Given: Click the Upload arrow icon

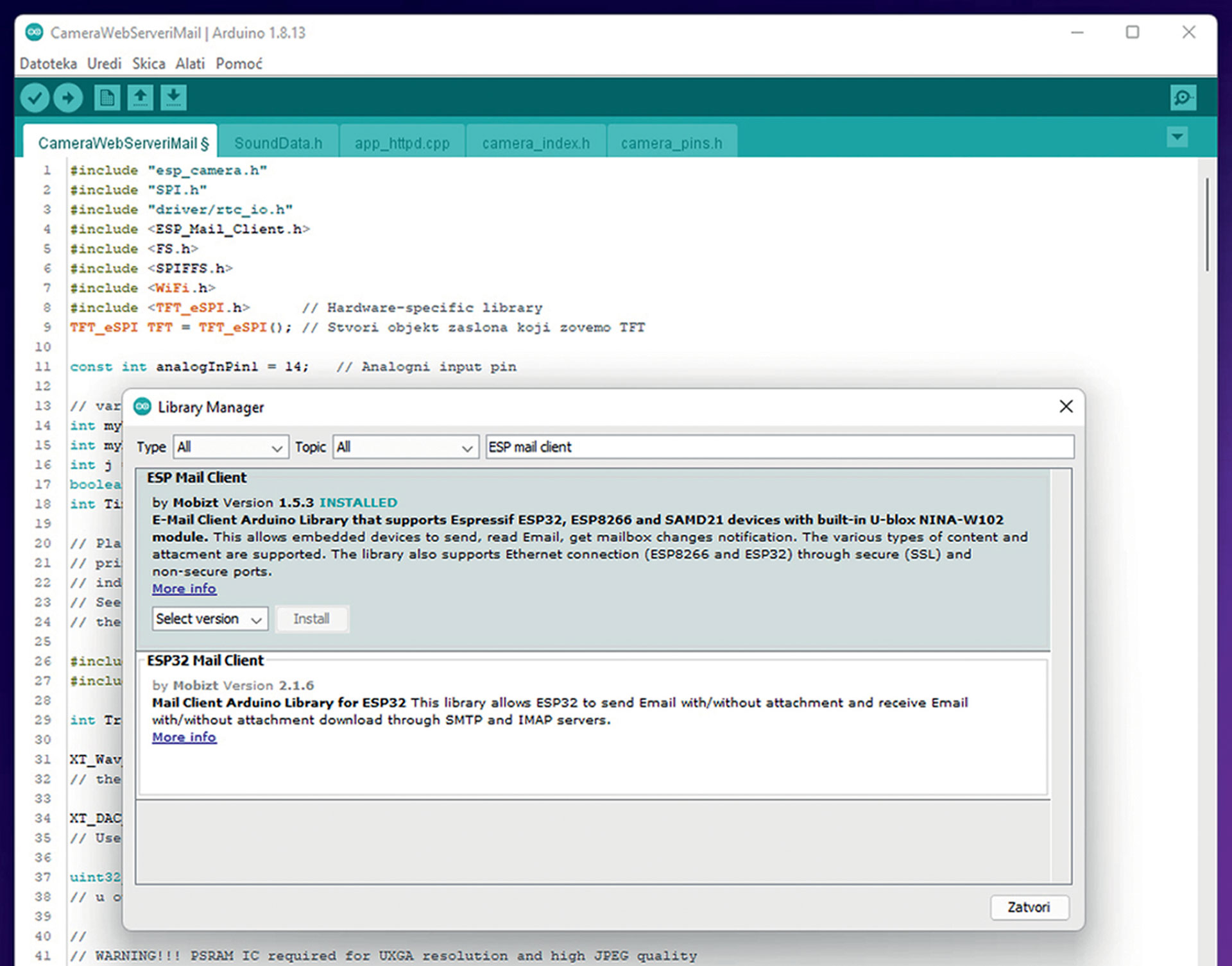Looking at the screenshot, I should (x=69, y=98).
